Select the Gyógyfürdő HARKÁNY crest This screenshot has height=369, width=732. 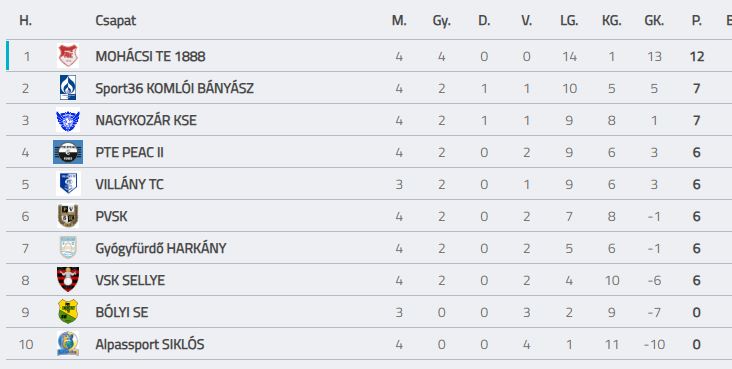point(68,248)
